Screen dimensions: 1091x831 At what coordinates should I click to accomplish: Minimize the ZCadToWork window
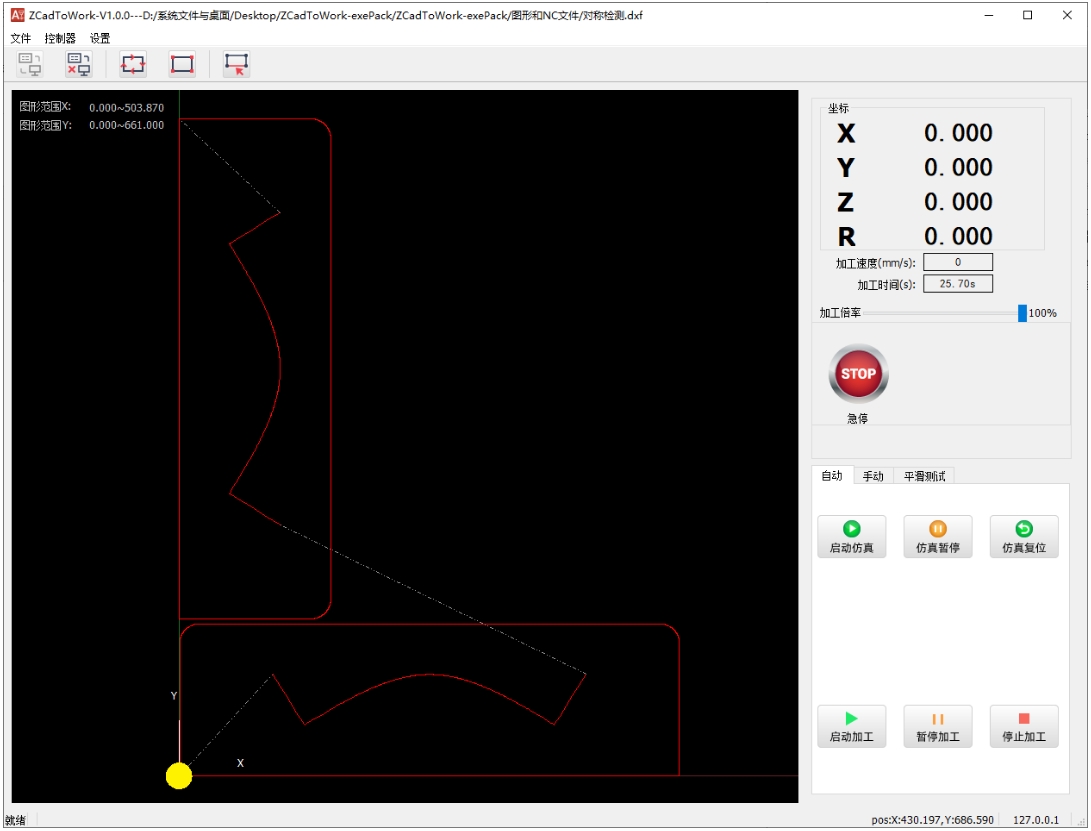[989, 15]
